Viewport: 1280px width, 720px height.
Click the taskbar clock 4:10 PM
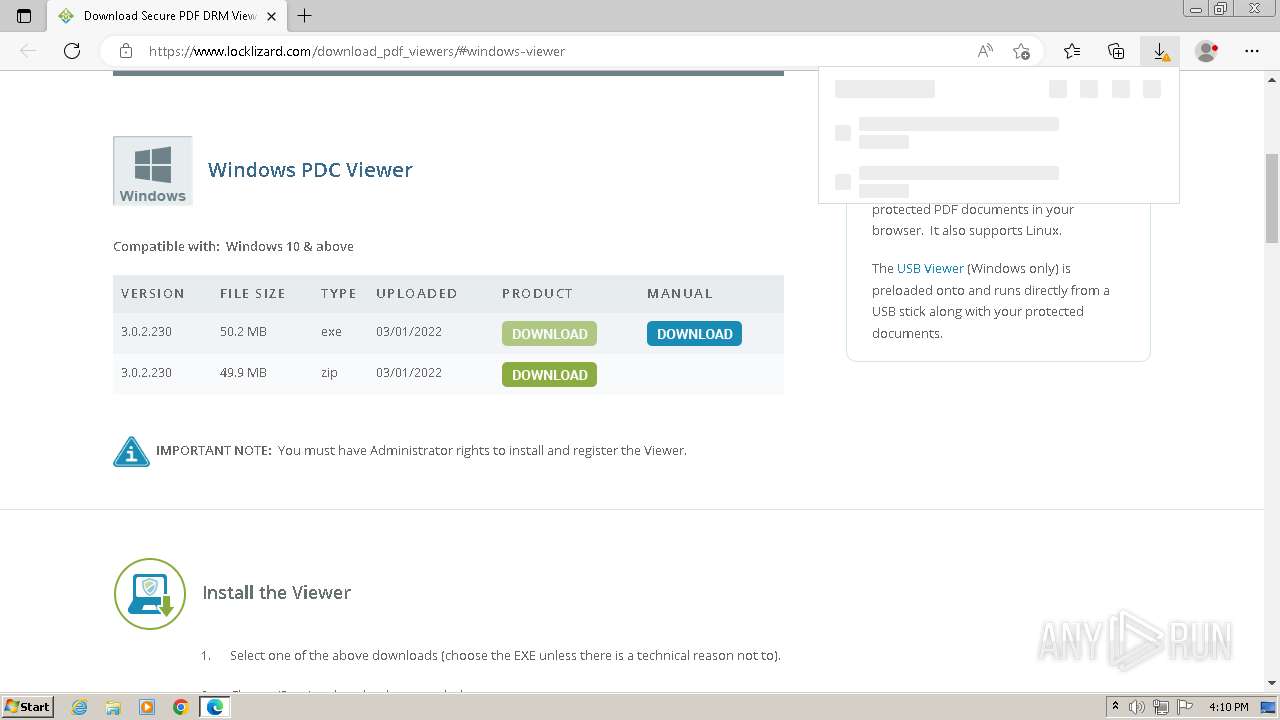coord(1228,707)
